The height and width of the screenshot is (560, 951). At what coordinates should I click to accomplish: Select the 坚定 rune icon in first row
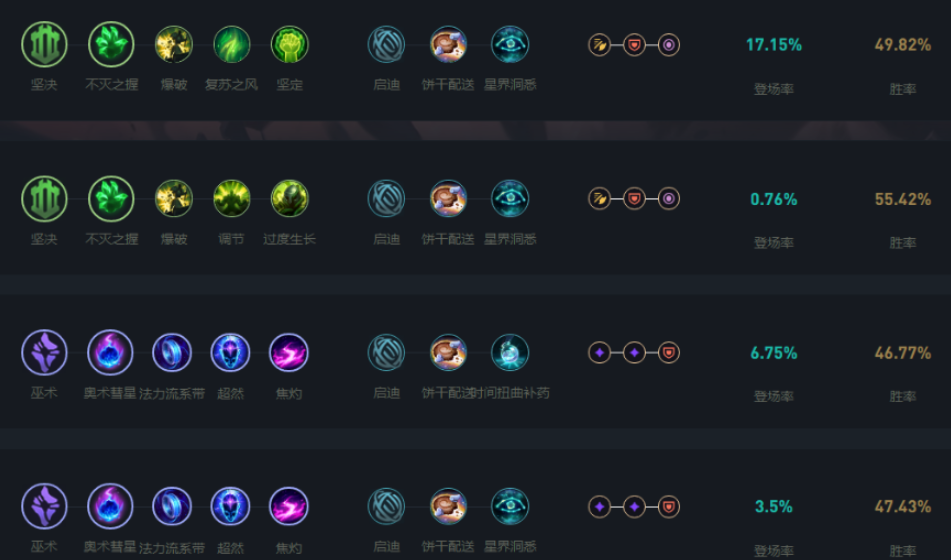(289, 44)
